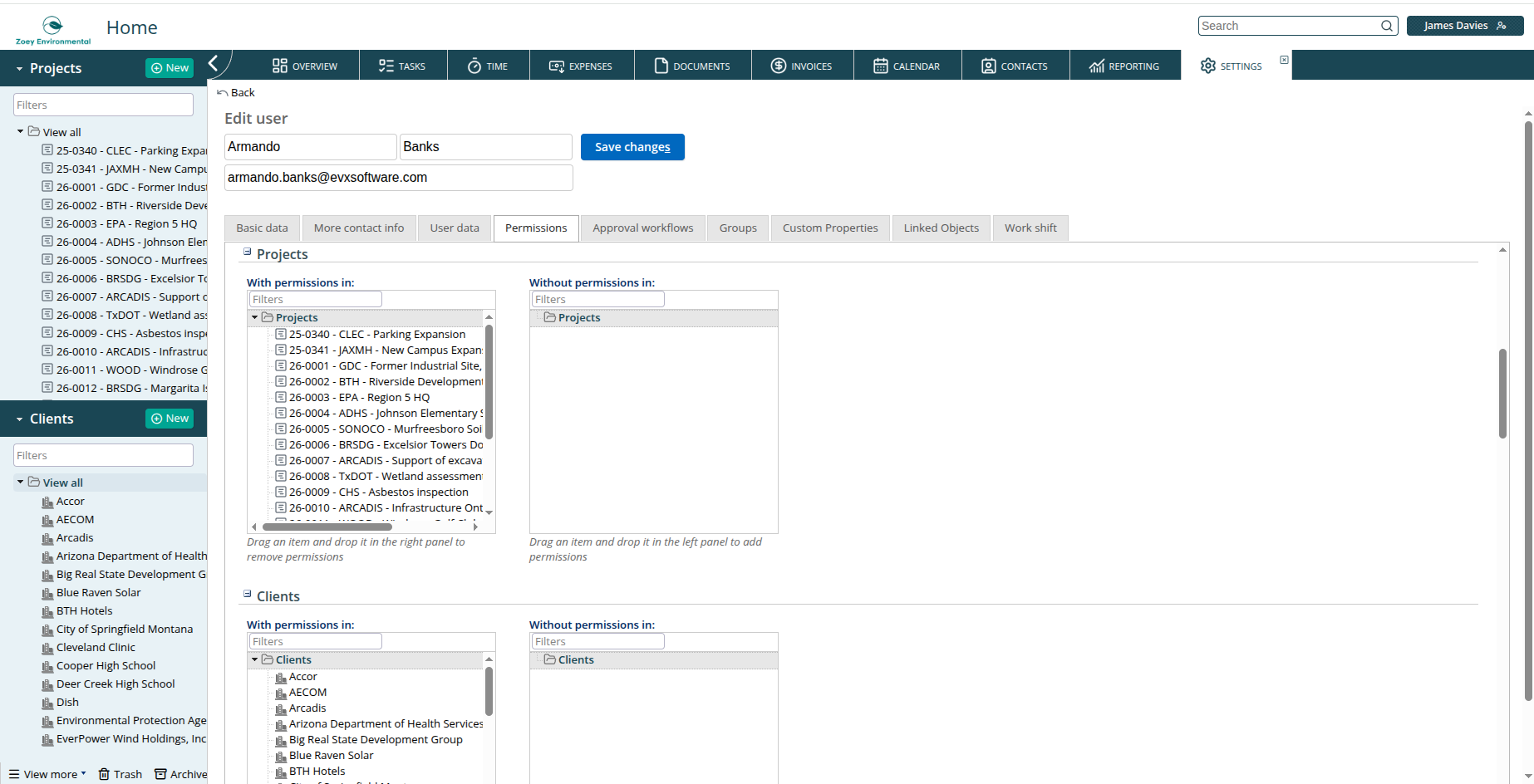Image resolution: width=1534 pixels, height=784 pixels.
Task: Open the Contacts section
Action: tap(1015, 66)
